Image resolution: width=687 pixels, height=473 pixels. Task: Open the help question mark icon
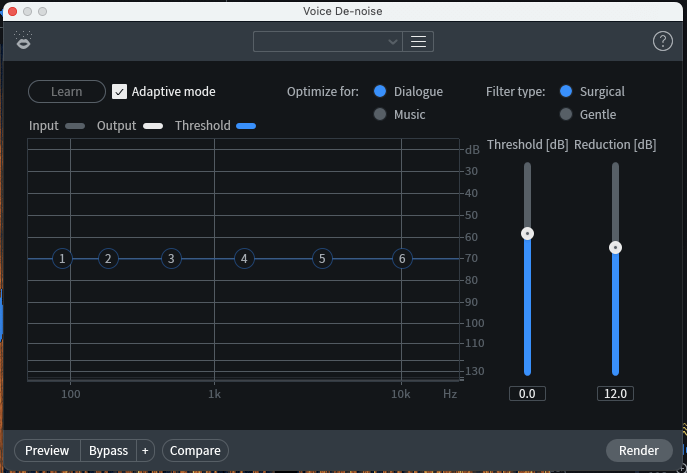pyautogui.click(x=662, y=41)
